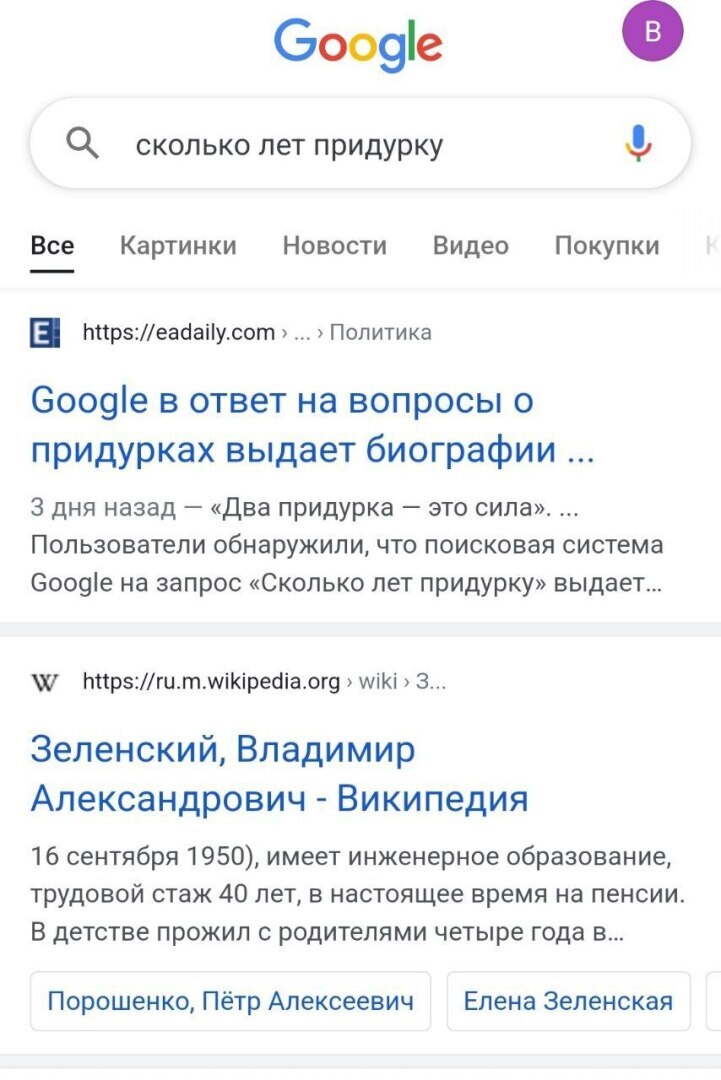Click the Wikipedia favicon
The width and height of the screenshot is (721, 1080).
click(x=45, y=682)
